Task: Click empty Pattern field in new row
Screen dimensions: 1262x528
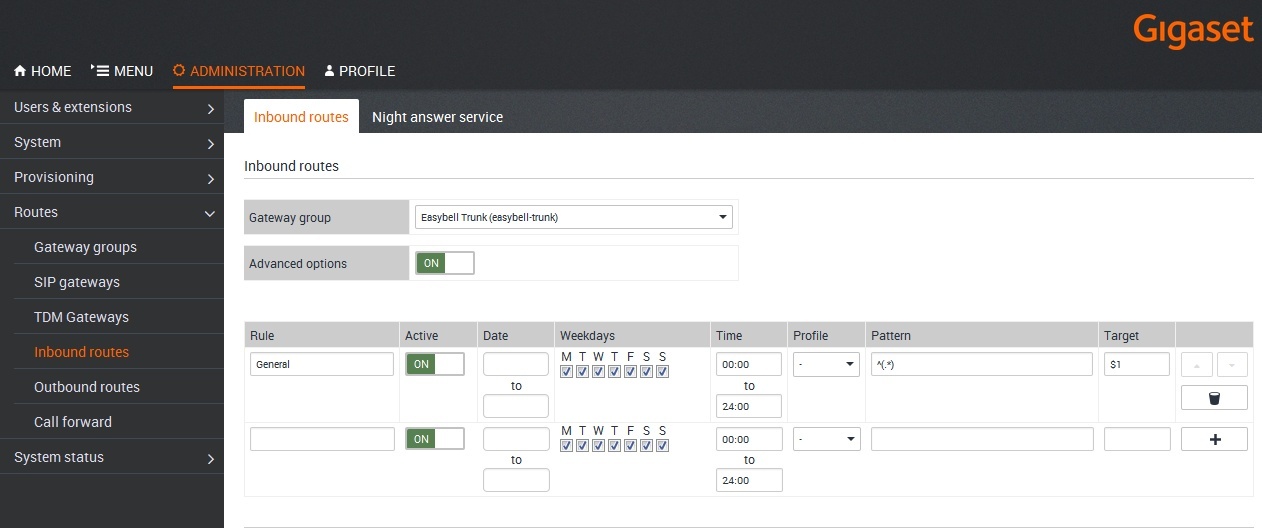Action: (x=982, y=439)
